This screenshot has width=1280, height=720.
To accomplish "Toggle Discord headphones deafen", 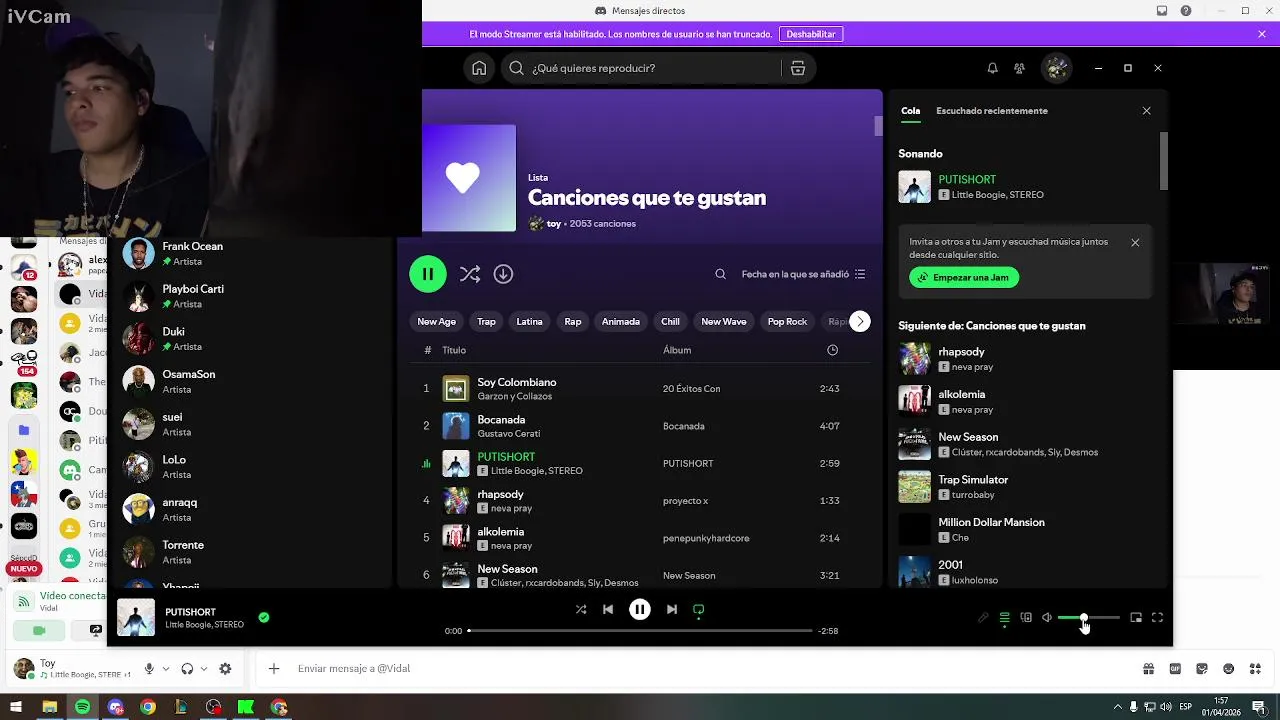I will [x=187, y=669].
